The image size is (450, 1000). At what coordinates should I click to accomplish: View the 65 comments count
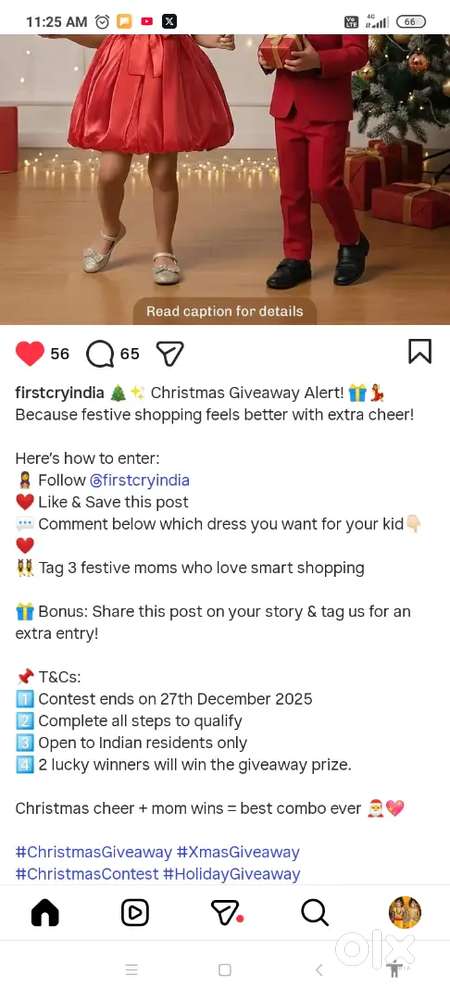[129, 353]
